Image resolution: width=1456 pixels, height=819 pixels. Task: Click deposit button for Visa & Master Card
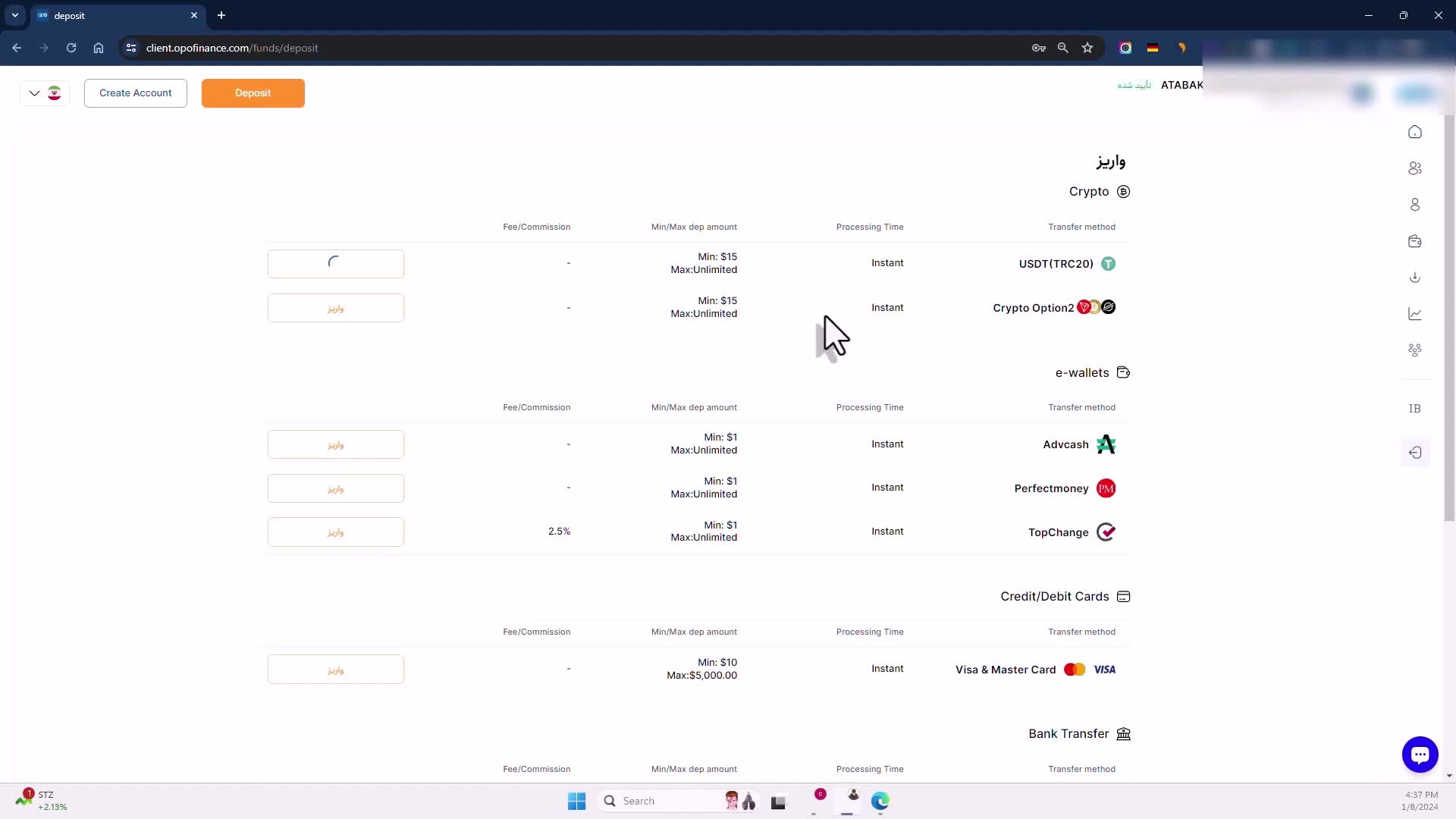(x=335, y=670)
